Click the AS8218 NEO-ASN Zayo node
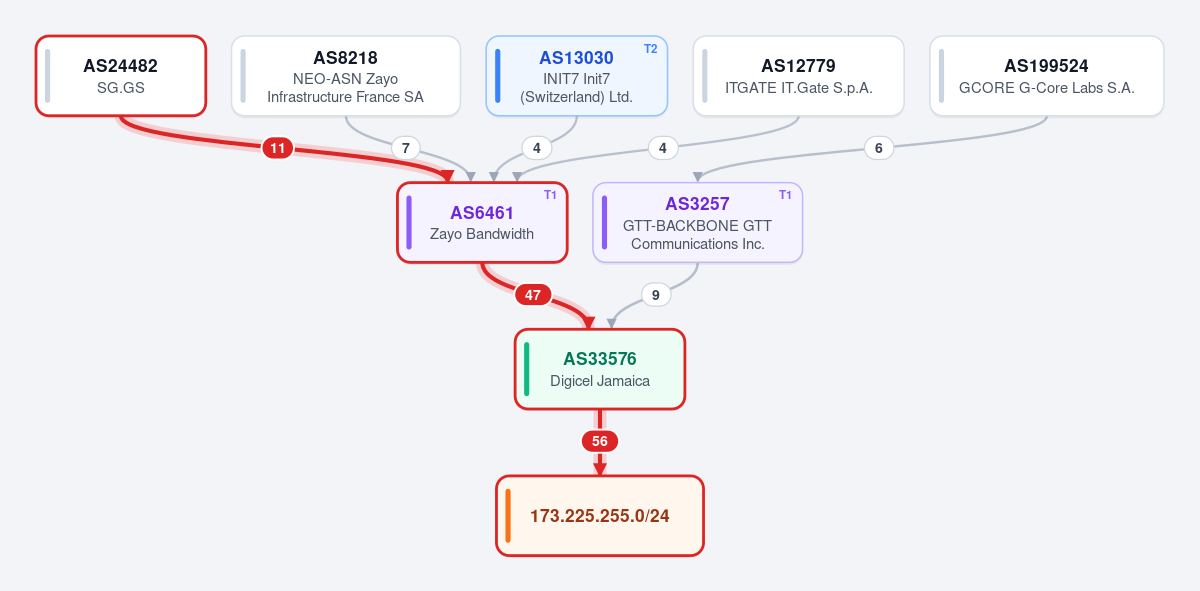1200x591 pixels. pos(346,76)
